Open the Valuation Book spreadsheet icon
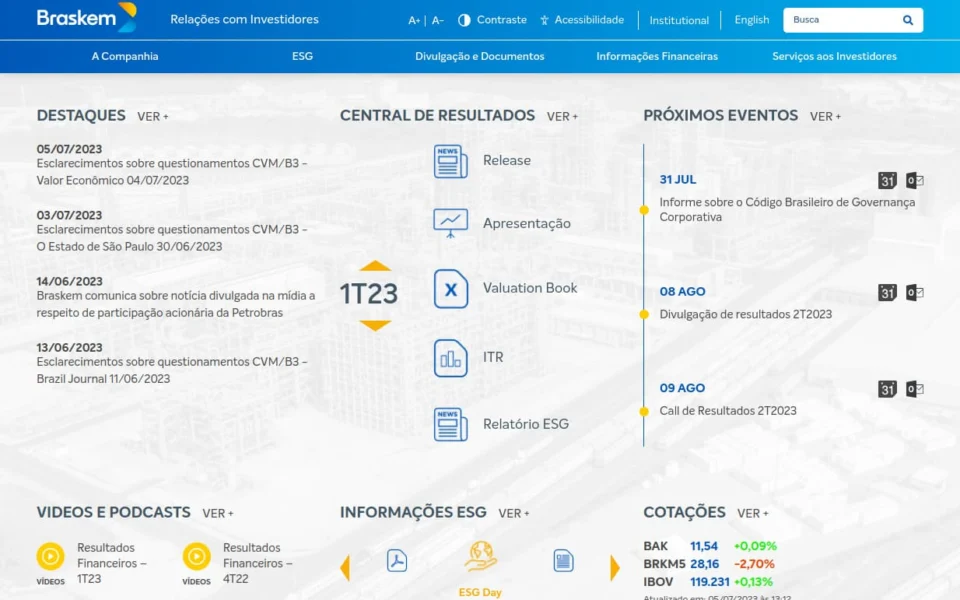The width and height of the screenshot is (960, 600). click(451, 289)
